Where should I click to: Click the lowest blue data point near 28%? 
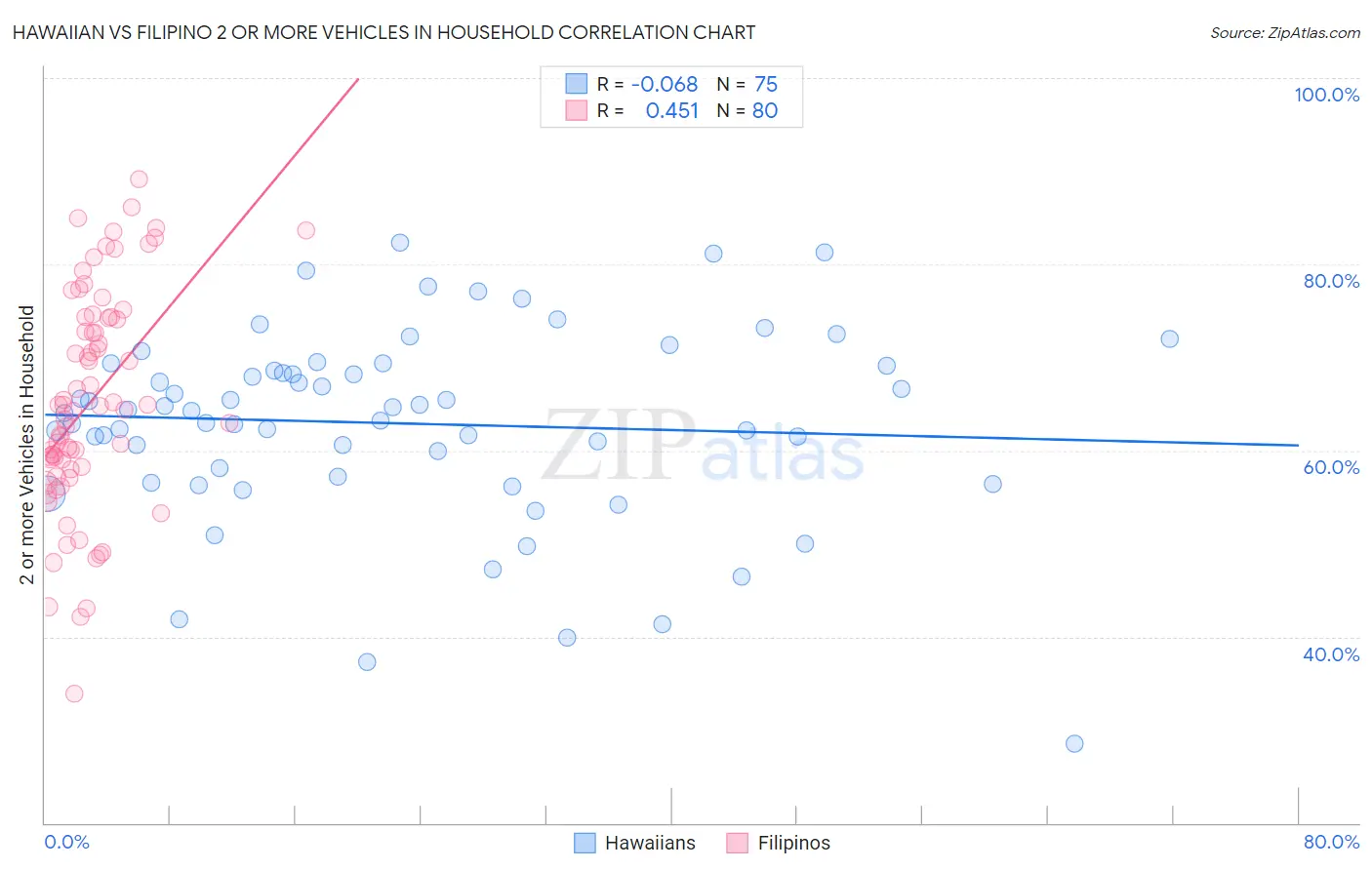tap(1074, 743)
